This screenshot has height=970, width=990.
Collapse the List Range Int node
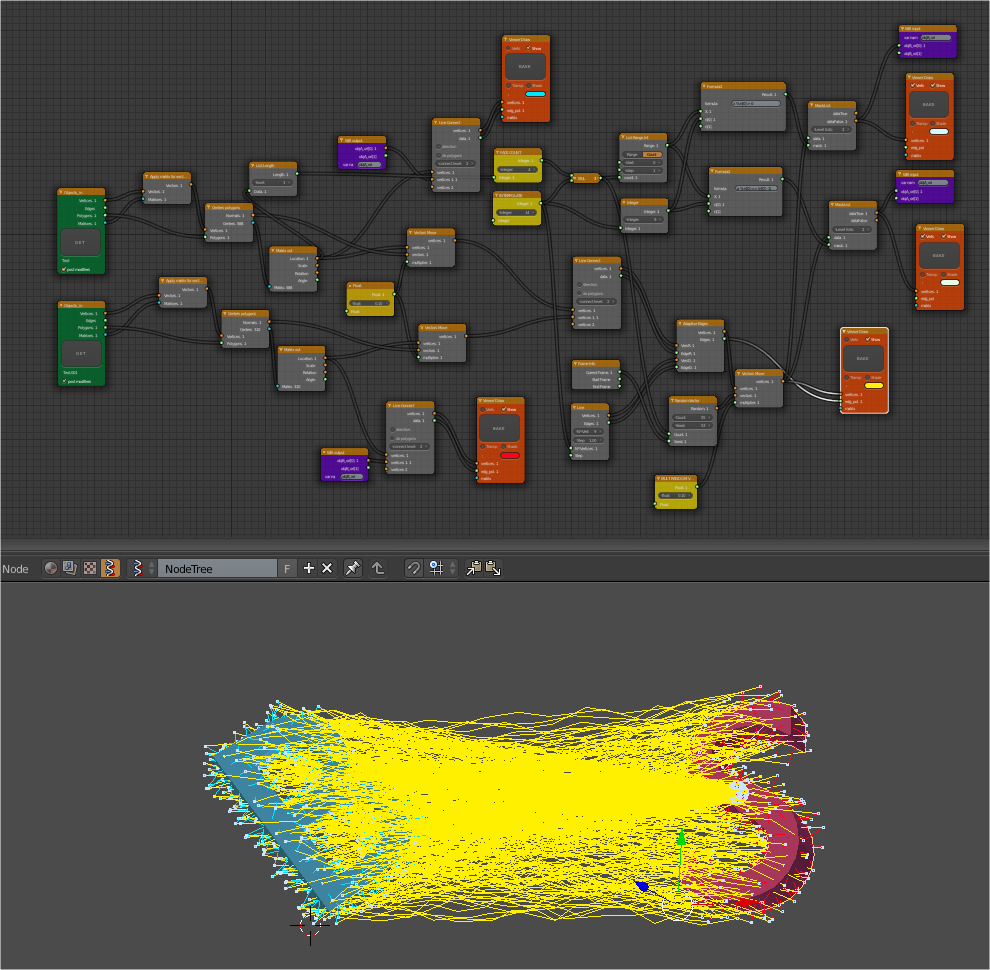click(623, 137)
